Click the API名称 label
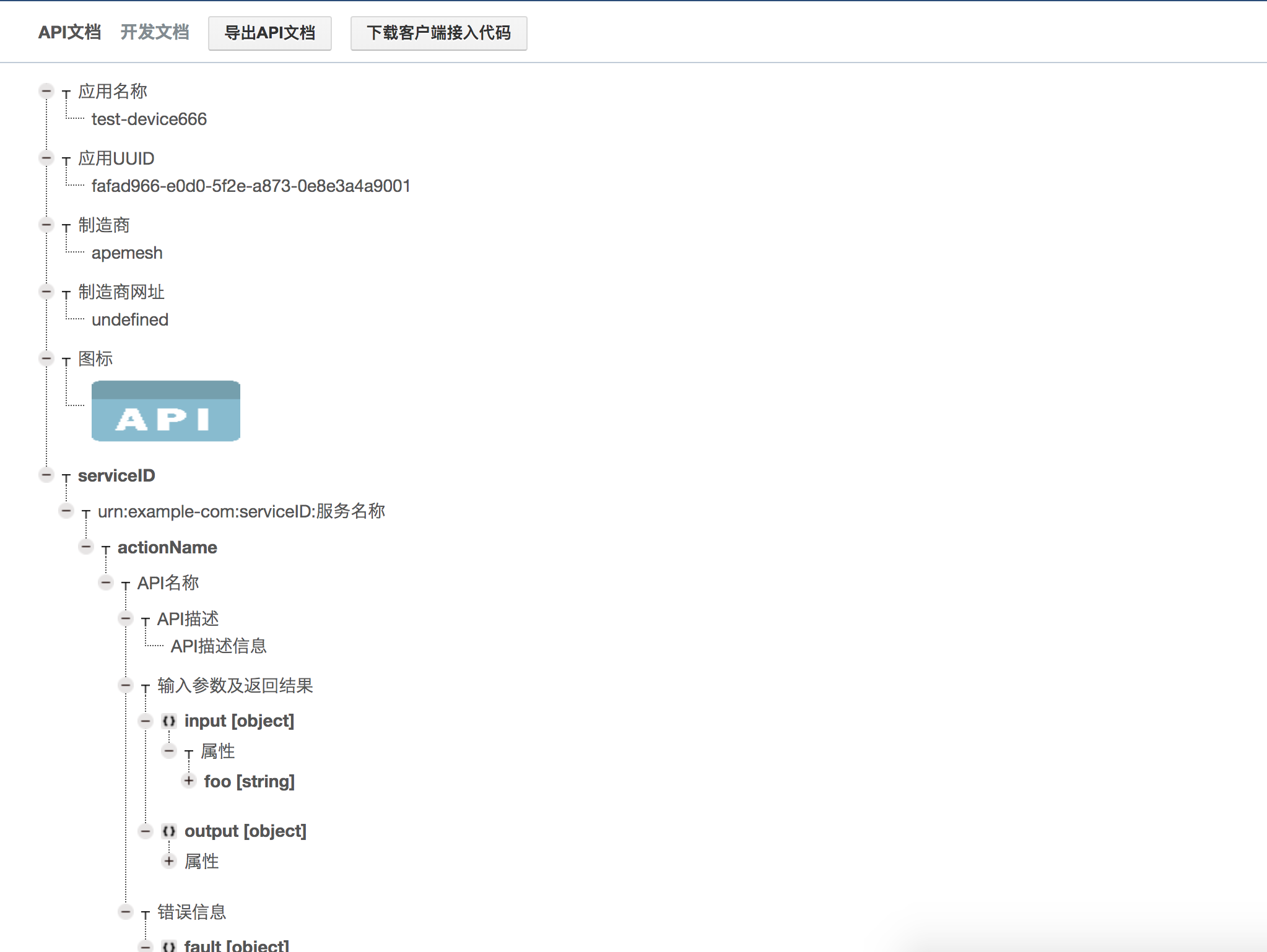This screenshot has height=952, width=1267. [x=168, y=582]
